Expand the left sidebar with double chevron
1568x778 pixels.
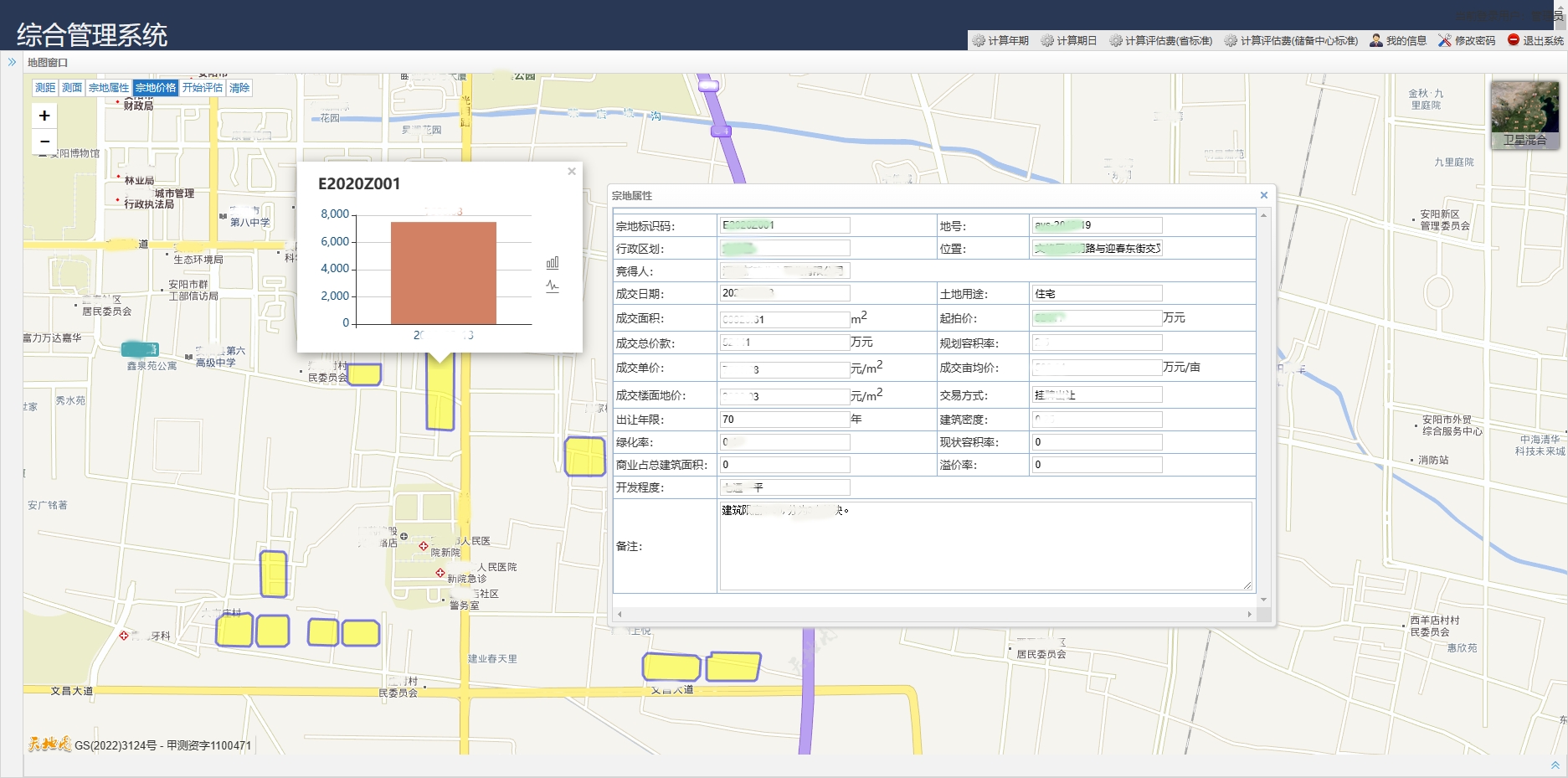click(x=12, y=62)
